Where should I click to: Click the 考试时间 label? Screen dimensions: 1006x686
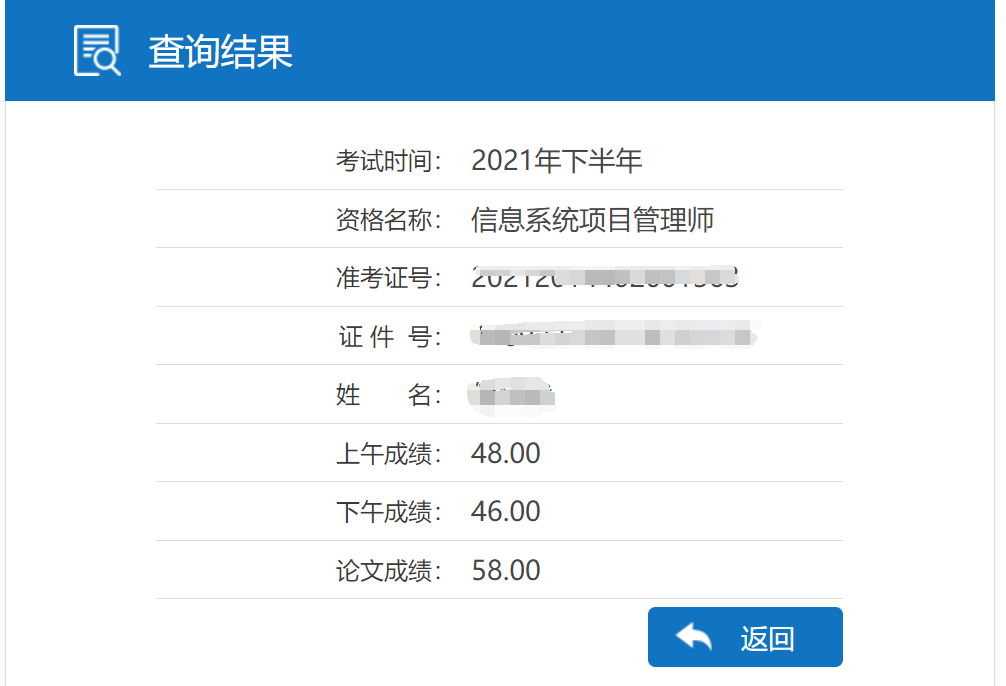389,161
